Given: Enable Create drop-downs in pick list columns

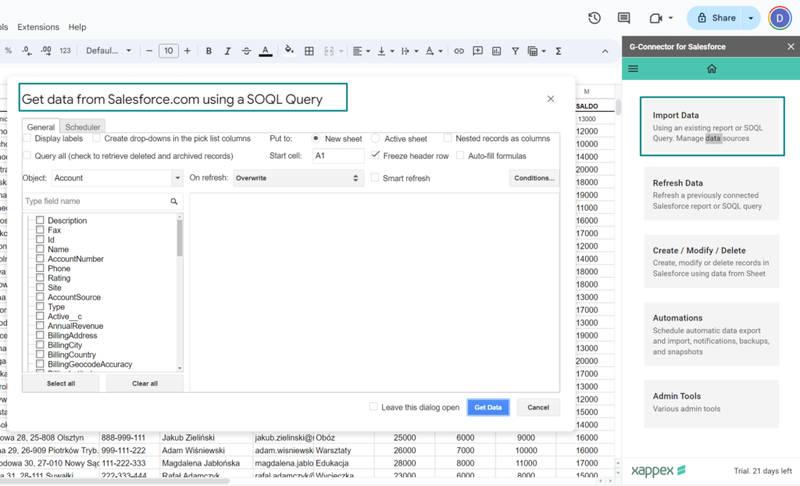Looking at the screenshot, I should [x=96, y=138].
